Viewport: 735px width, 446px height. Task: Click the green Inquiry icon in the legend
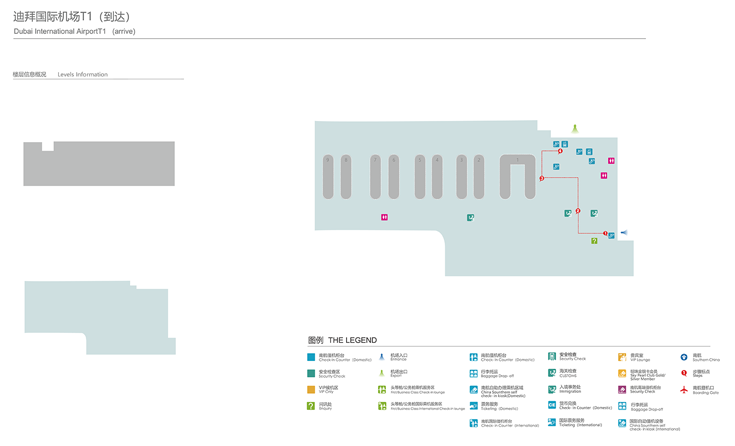coord(311,405)
